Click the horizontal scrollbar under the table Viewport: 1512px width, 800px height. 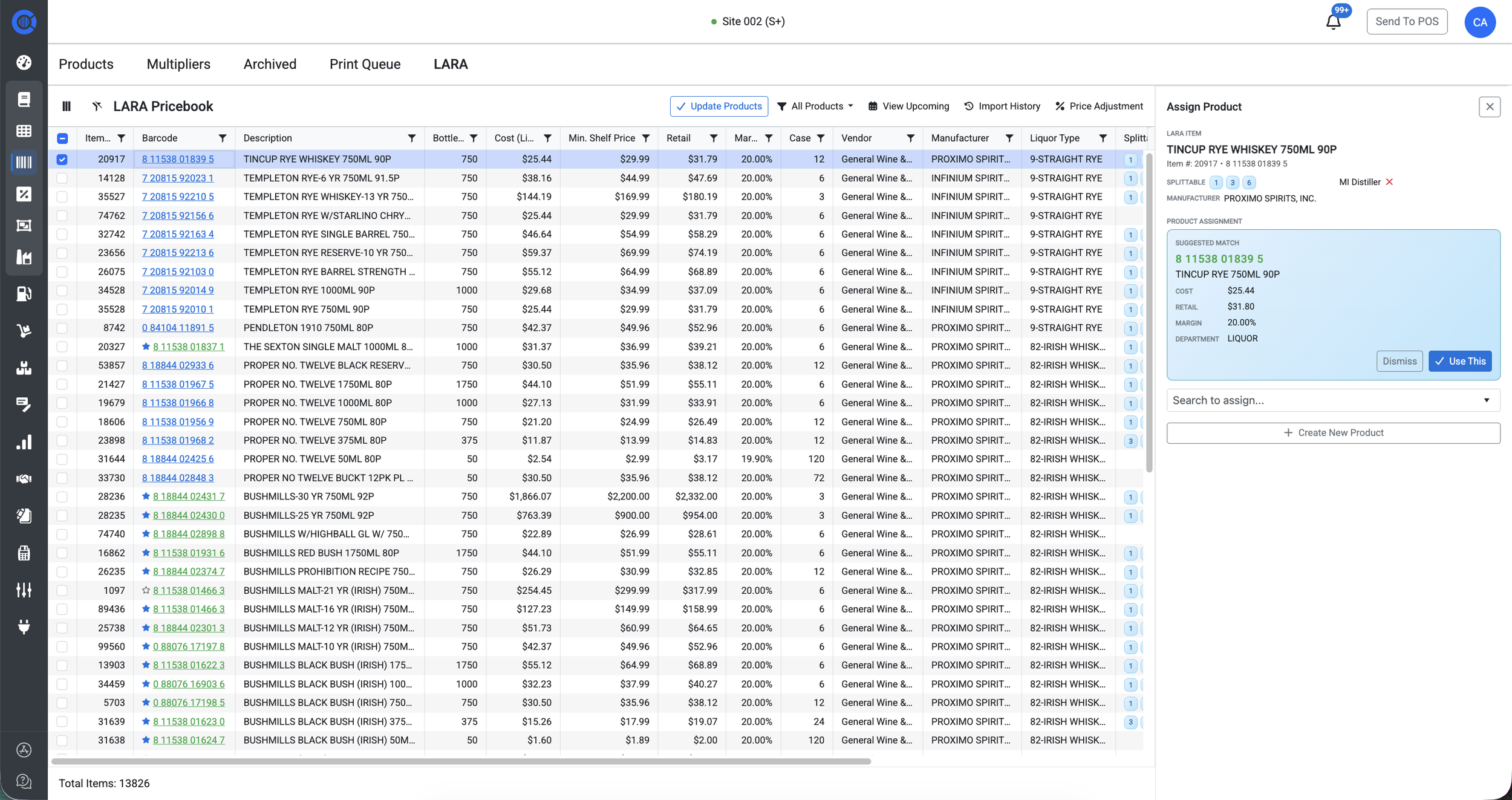[461, 762]
